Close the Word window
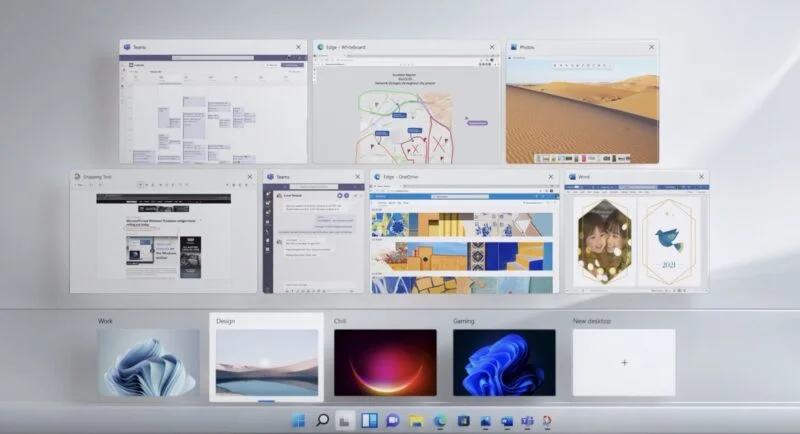The image size is (800, 434). pyautogui.click(x=701, y=176)
